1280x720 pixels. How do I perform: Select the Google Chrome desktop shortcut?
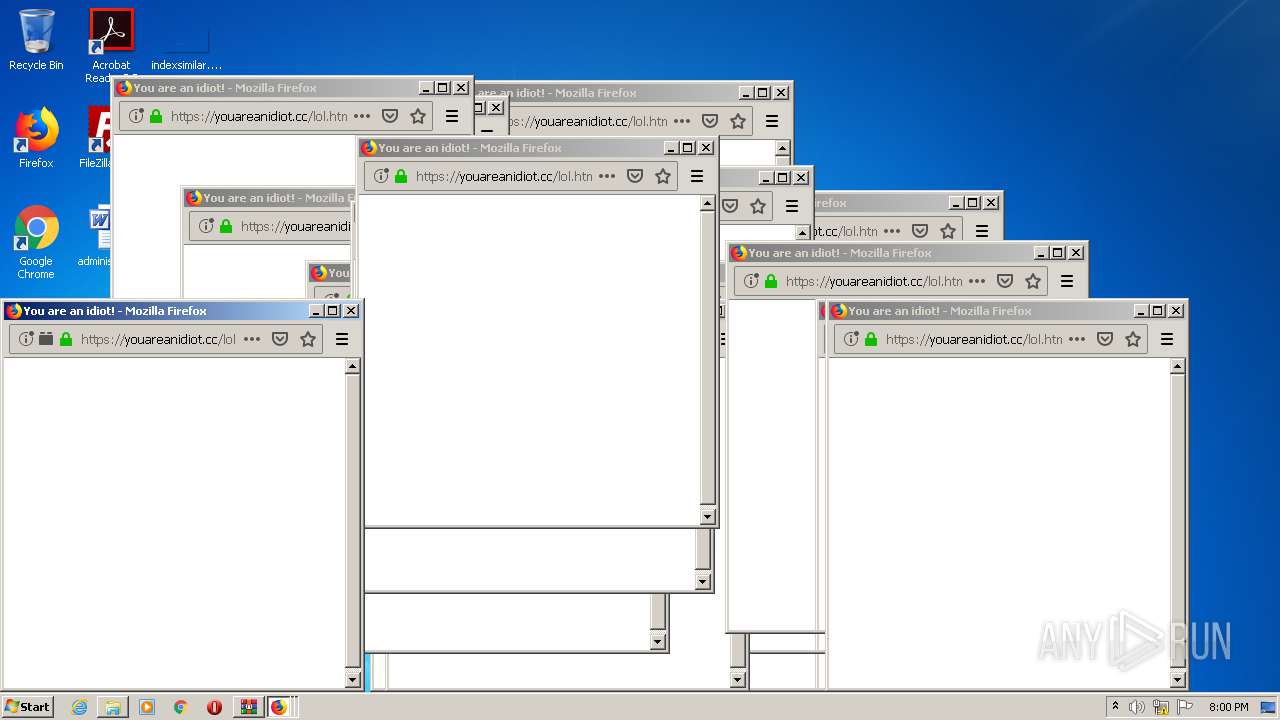(36, 242)
